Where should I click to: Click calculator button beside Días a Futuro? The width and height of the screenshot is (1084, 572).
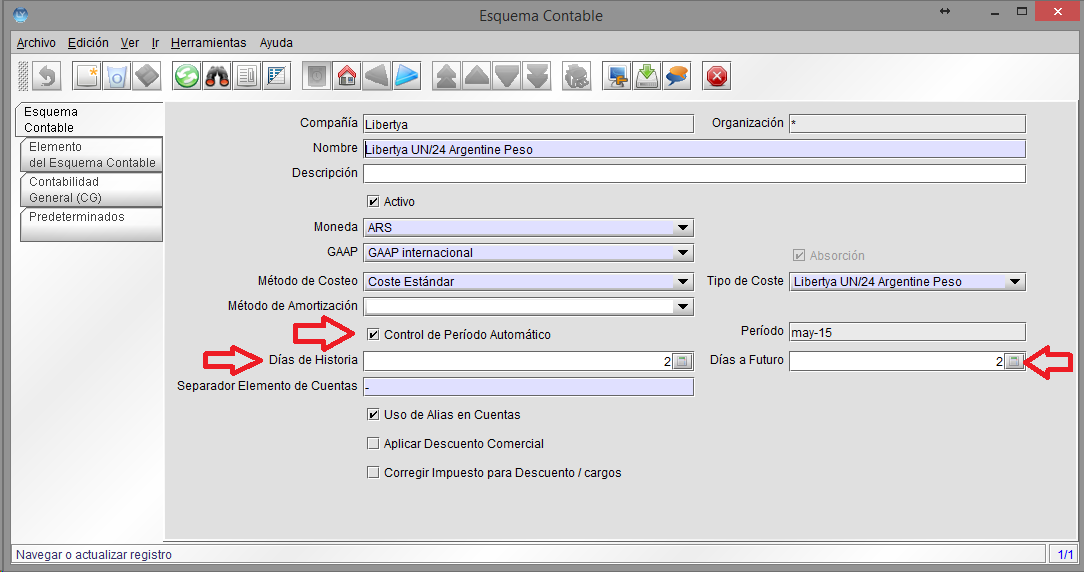(x=1014, y=362)
